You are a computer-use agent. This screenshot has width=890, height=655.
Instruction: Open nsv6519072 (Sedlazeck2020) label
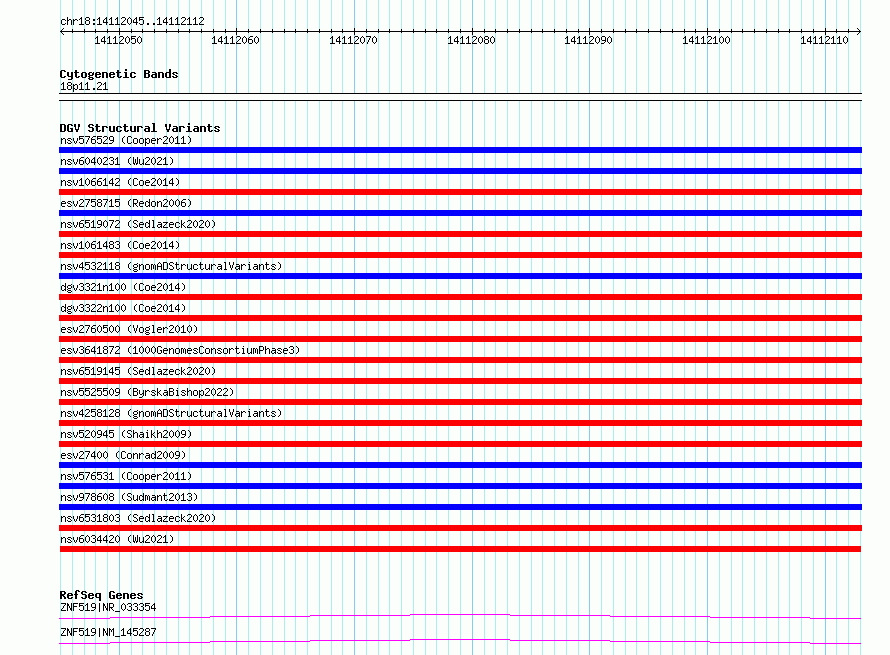(138, 224)
